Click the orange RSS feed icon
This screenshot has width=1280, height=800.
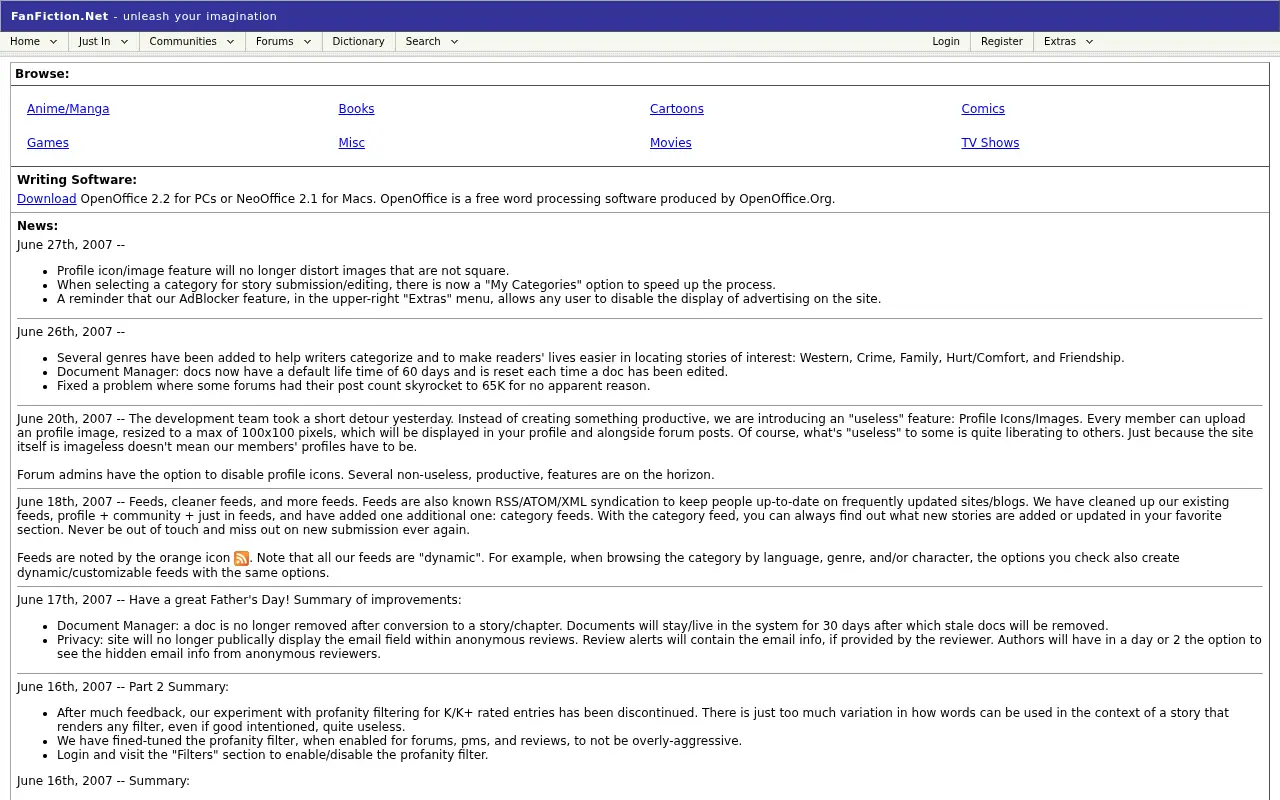241,559
